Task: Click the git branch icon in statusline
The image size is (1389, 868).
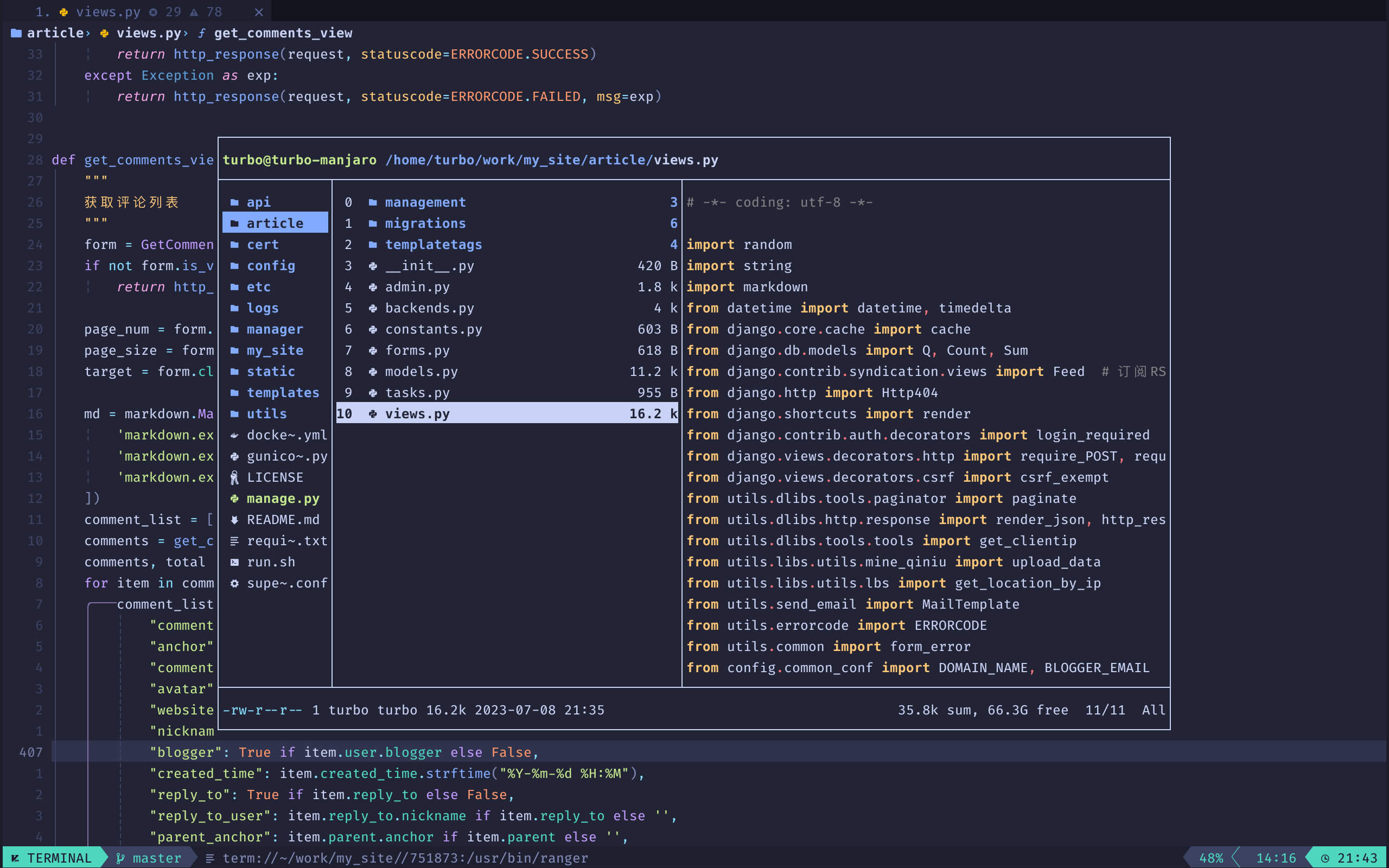Action: pyautogui.click(x=120, y=858)
